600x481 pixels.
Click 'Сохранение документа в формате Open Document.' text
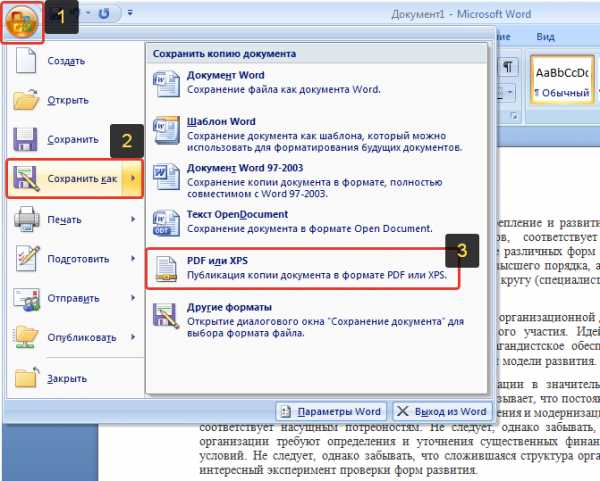coord(310,228)
